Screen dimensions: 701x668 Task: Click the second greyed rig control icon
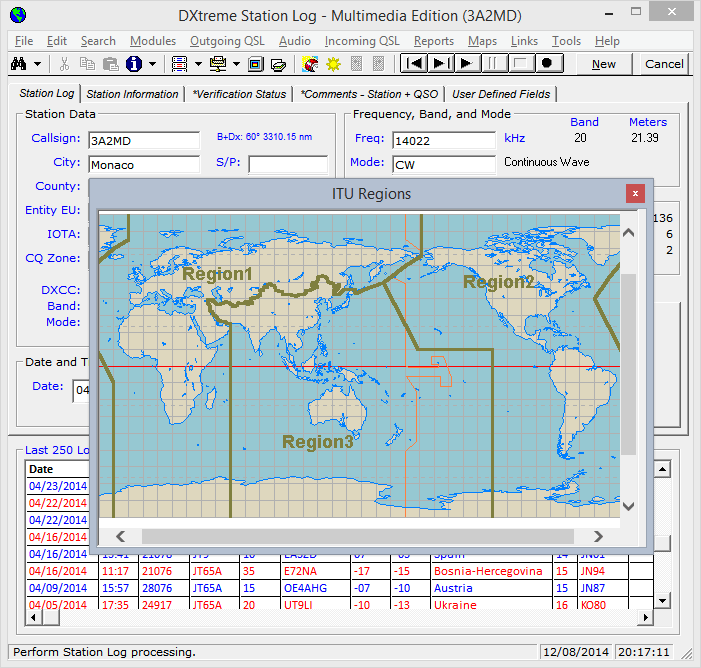[x=379, y=64]
